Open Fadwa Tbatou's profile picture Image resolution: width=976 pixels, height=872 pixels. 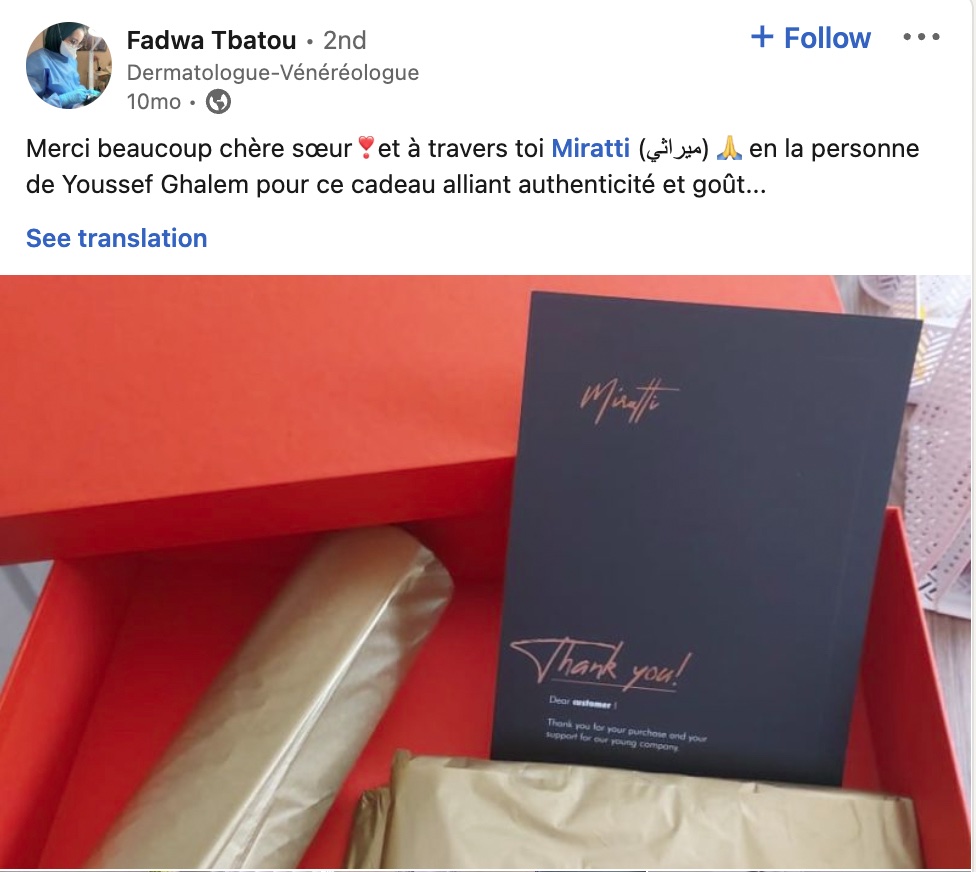[68, 65]
